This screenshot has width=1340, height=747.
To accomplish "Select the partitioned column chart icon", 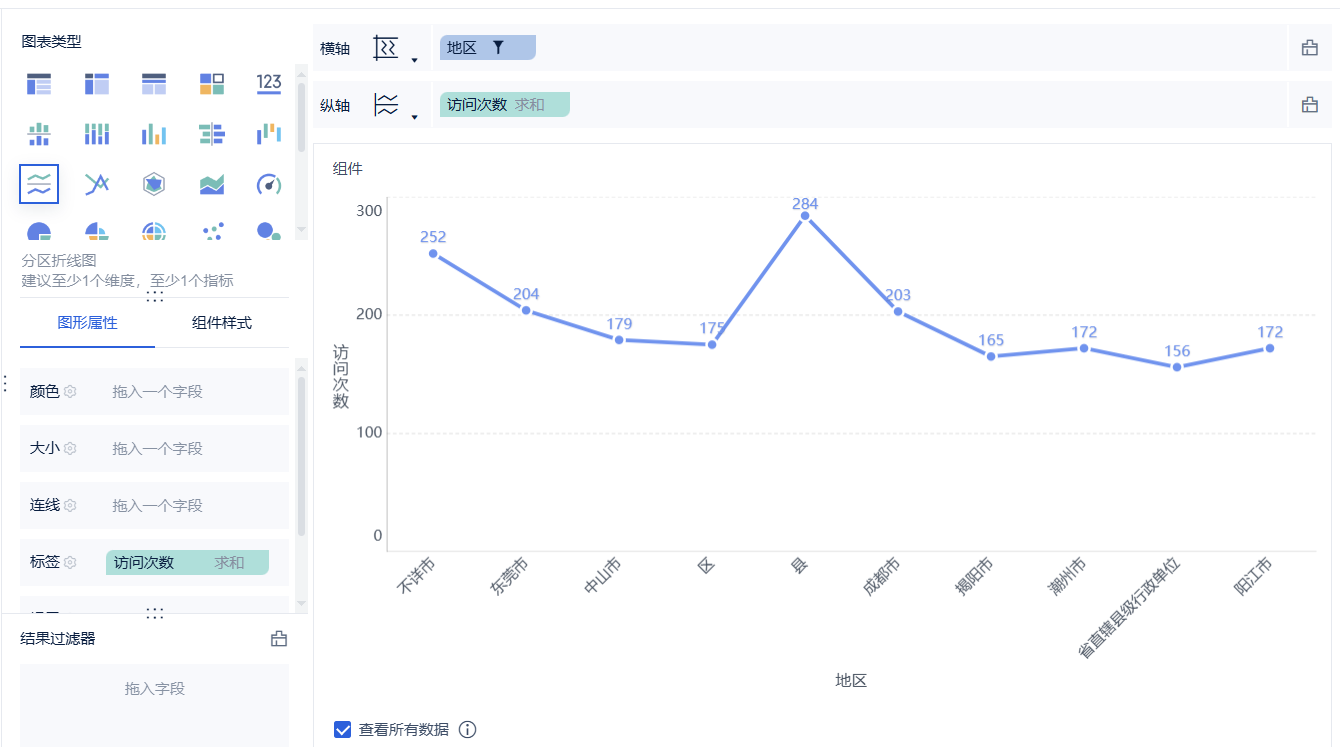I will [39, 133].
